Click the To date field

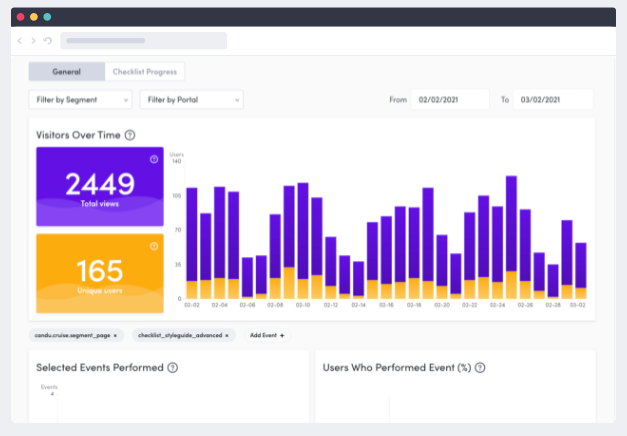pos(552,99)
